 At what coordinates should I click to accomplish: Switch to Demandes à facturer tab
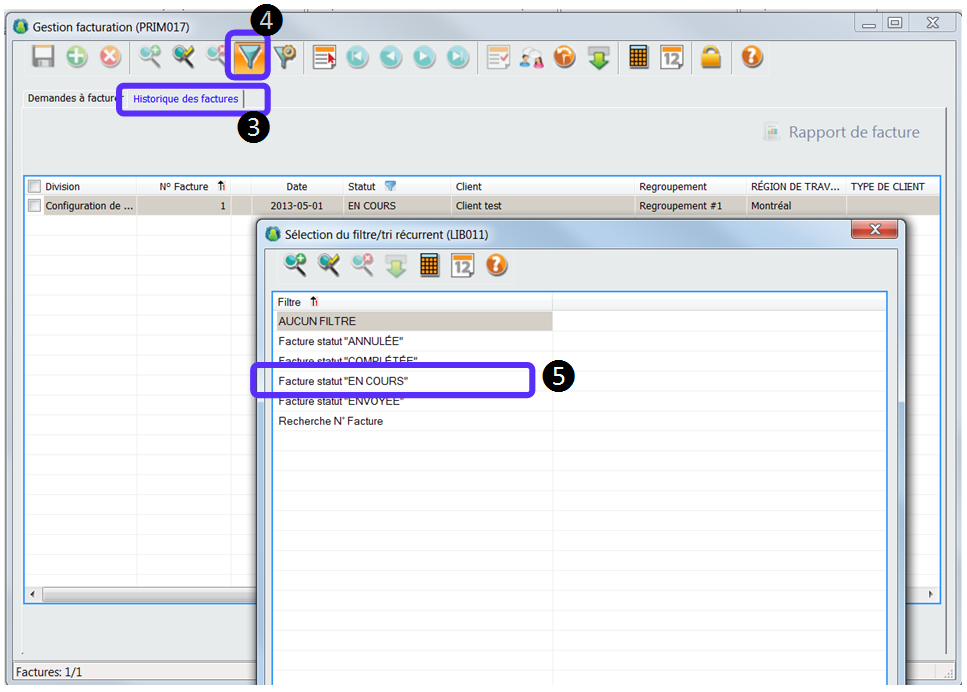pos(70,99)
